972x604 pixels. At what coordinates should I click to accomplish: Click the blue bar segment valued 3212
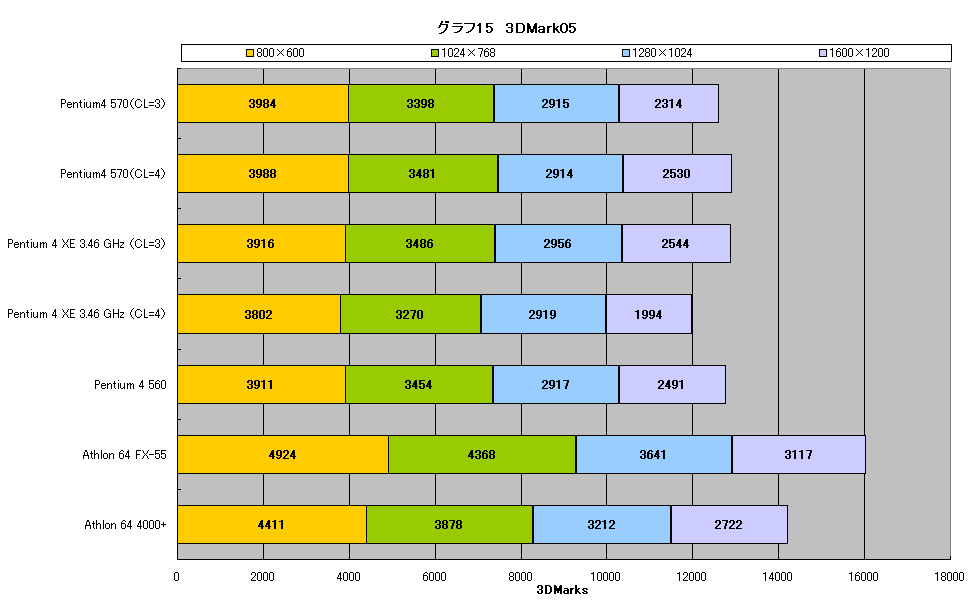point(602,525)
